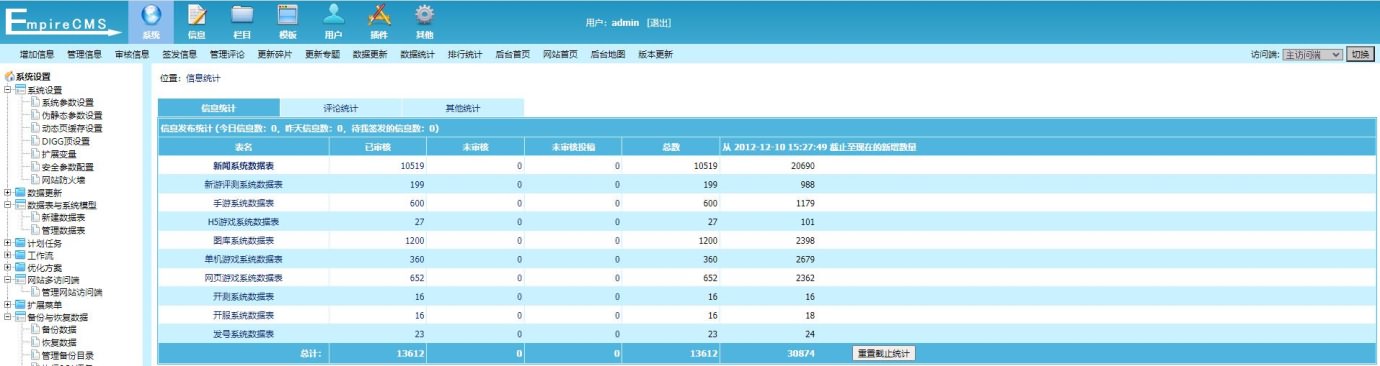
Task: Click the 重置截止统计 button
Action: point(883,353)
